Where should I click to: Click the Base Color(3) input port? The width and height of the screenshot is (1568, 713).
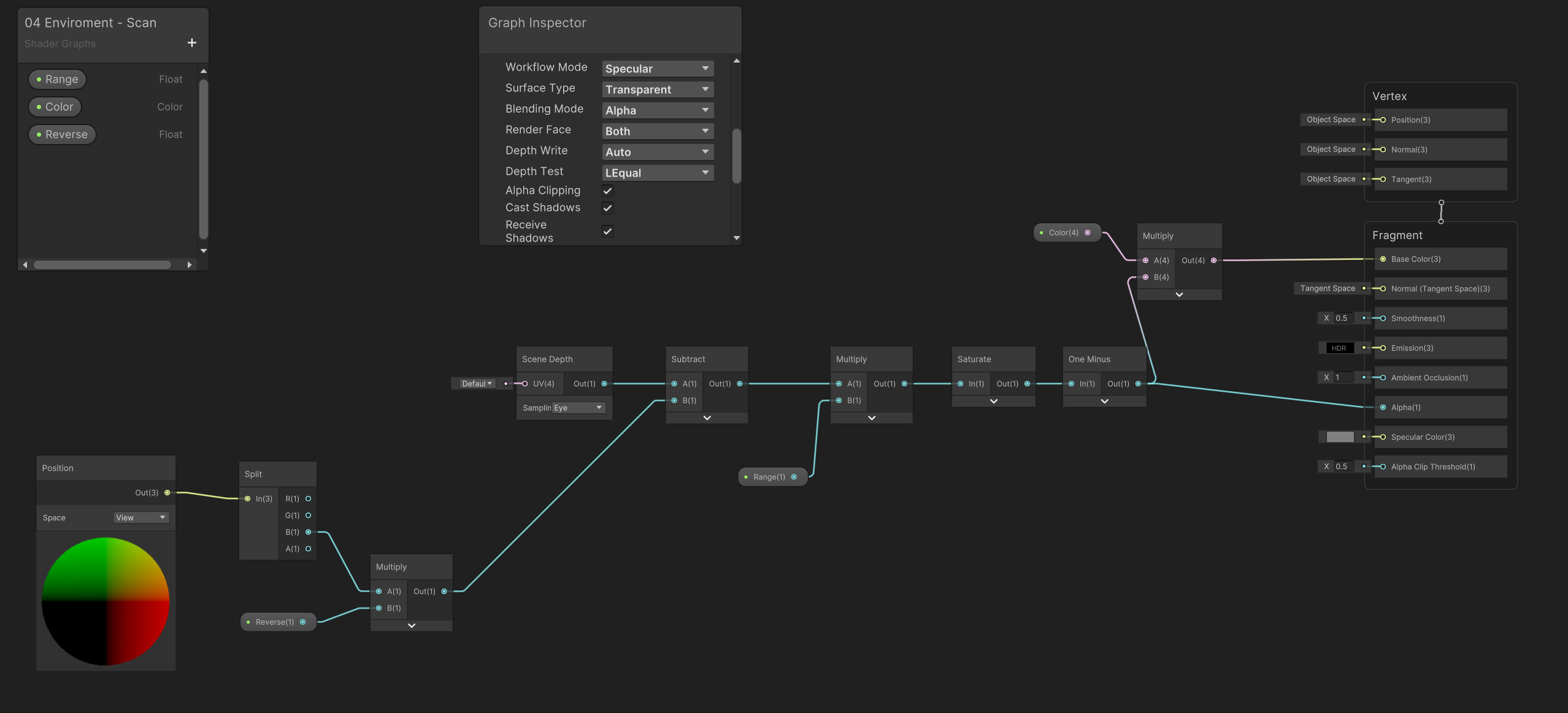(1383, 259)
